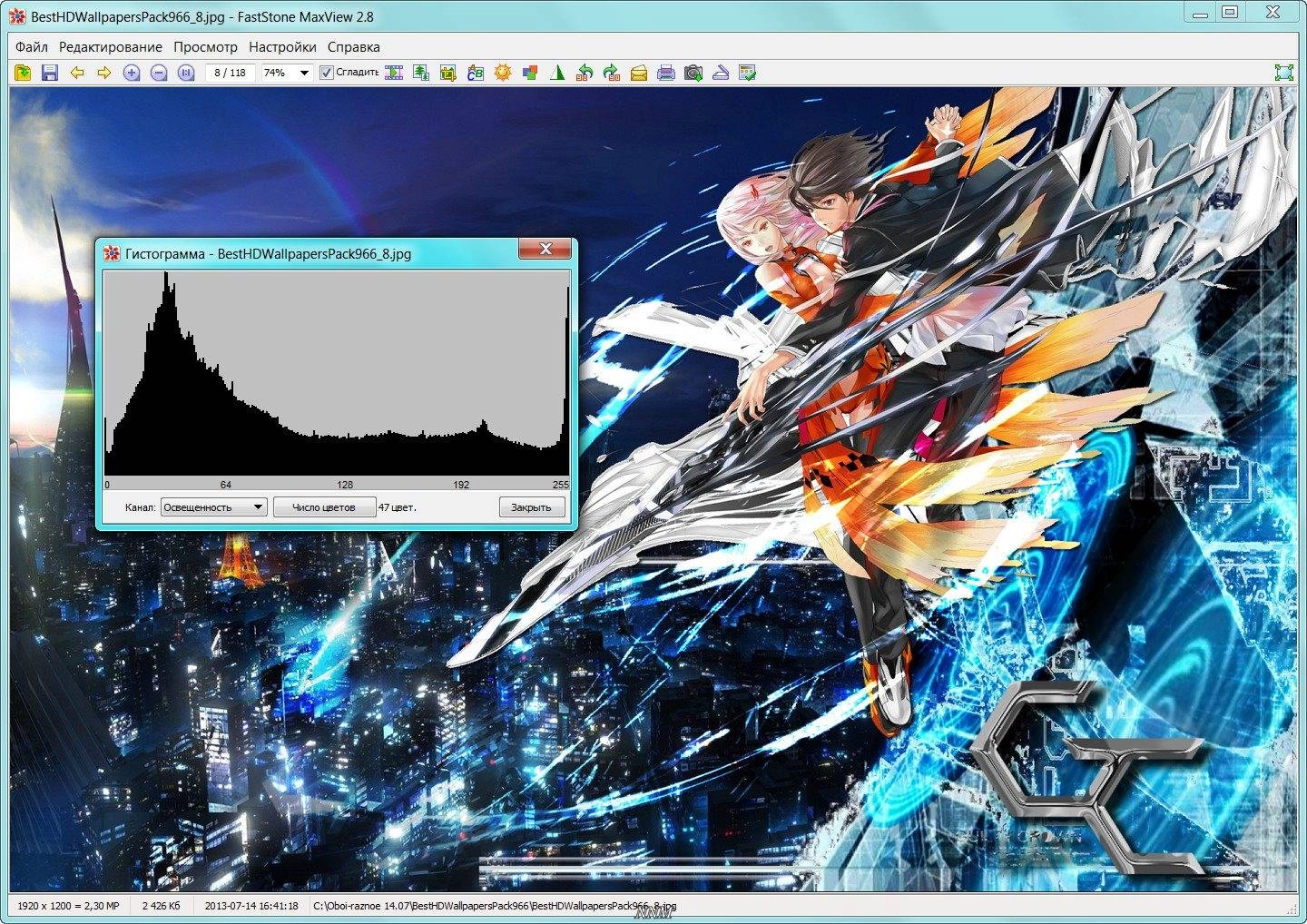Click the FastStone app icon in title bar

click(x=17, y=16)
